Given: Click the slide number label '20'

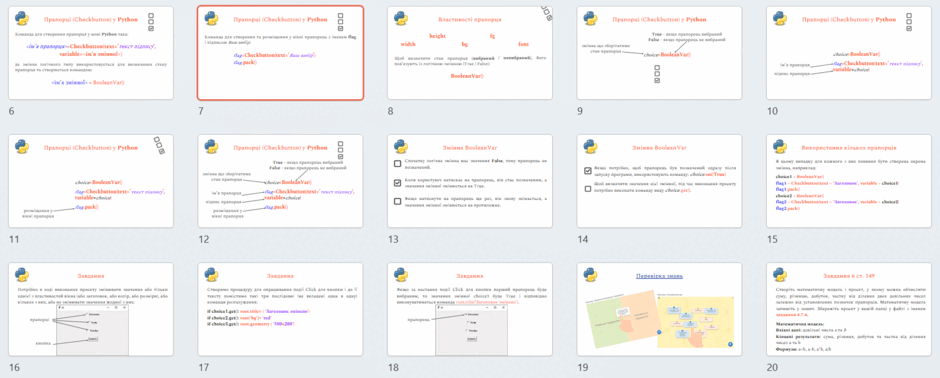Looking at the screenshot, I should click(x=773, y=368).
